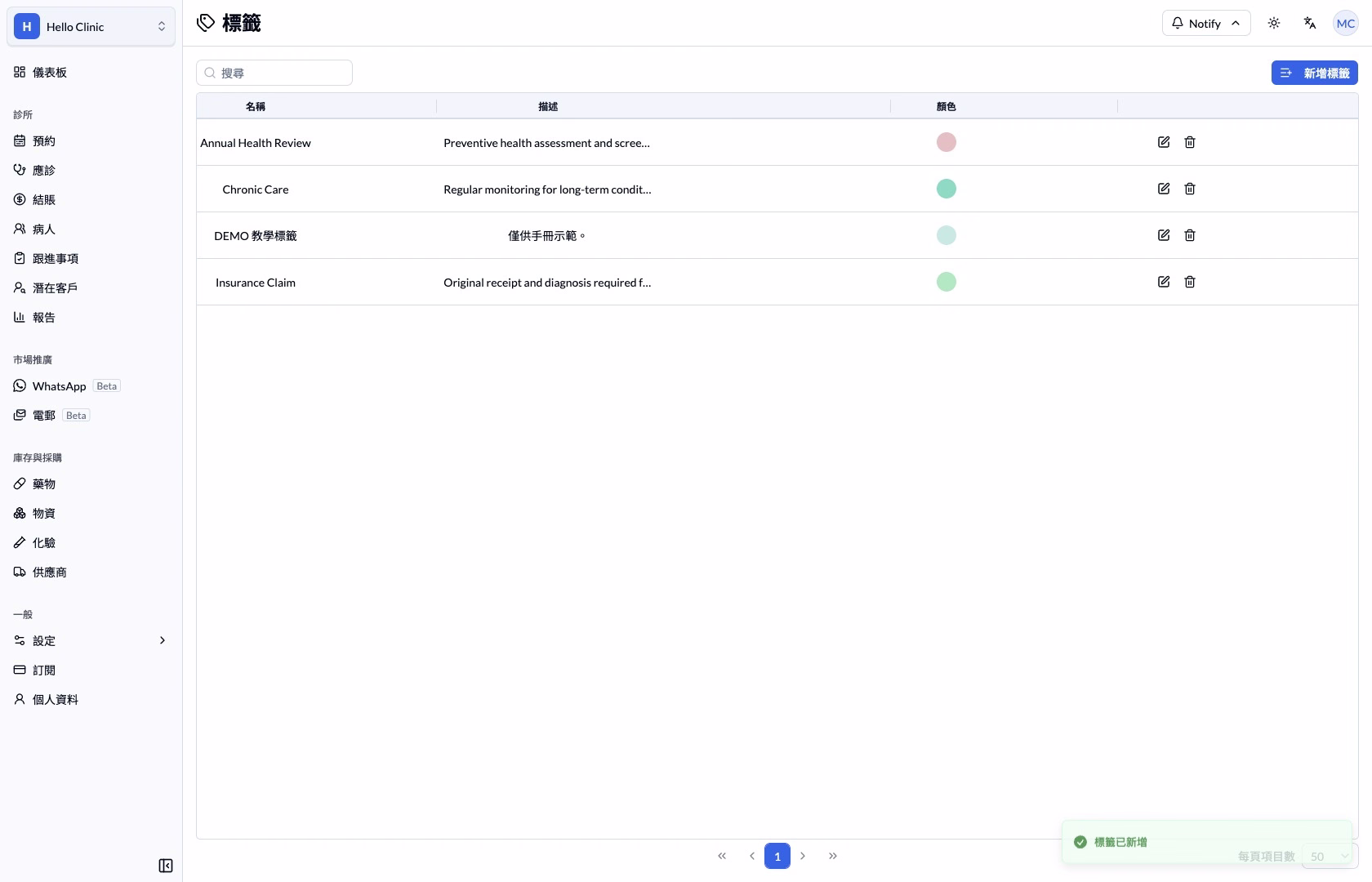
Task: Go to next page arrow
Action: pos(803,856)
